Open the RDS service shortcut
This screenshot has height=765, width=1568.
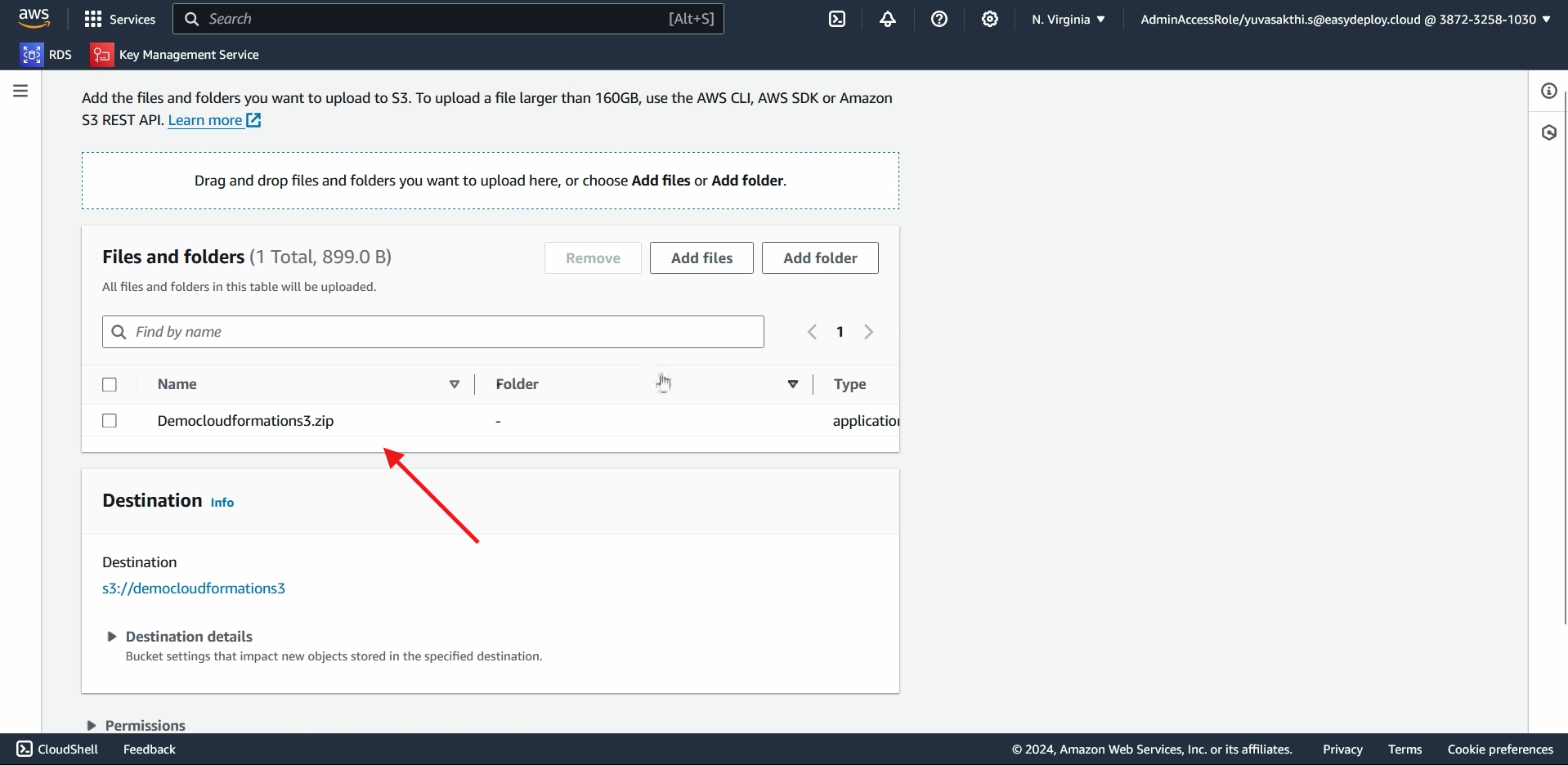pyautogui.click(x=47, y=55)
